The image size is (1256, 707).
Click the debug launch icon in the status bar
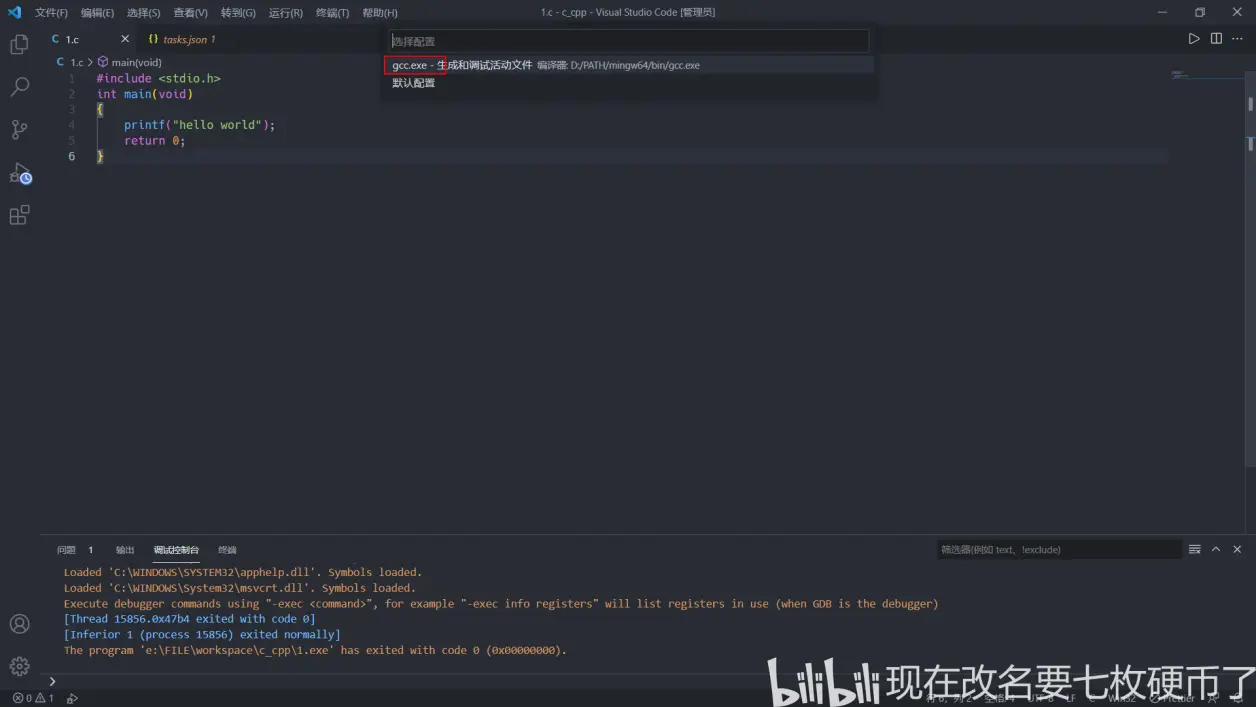[72, 698]
